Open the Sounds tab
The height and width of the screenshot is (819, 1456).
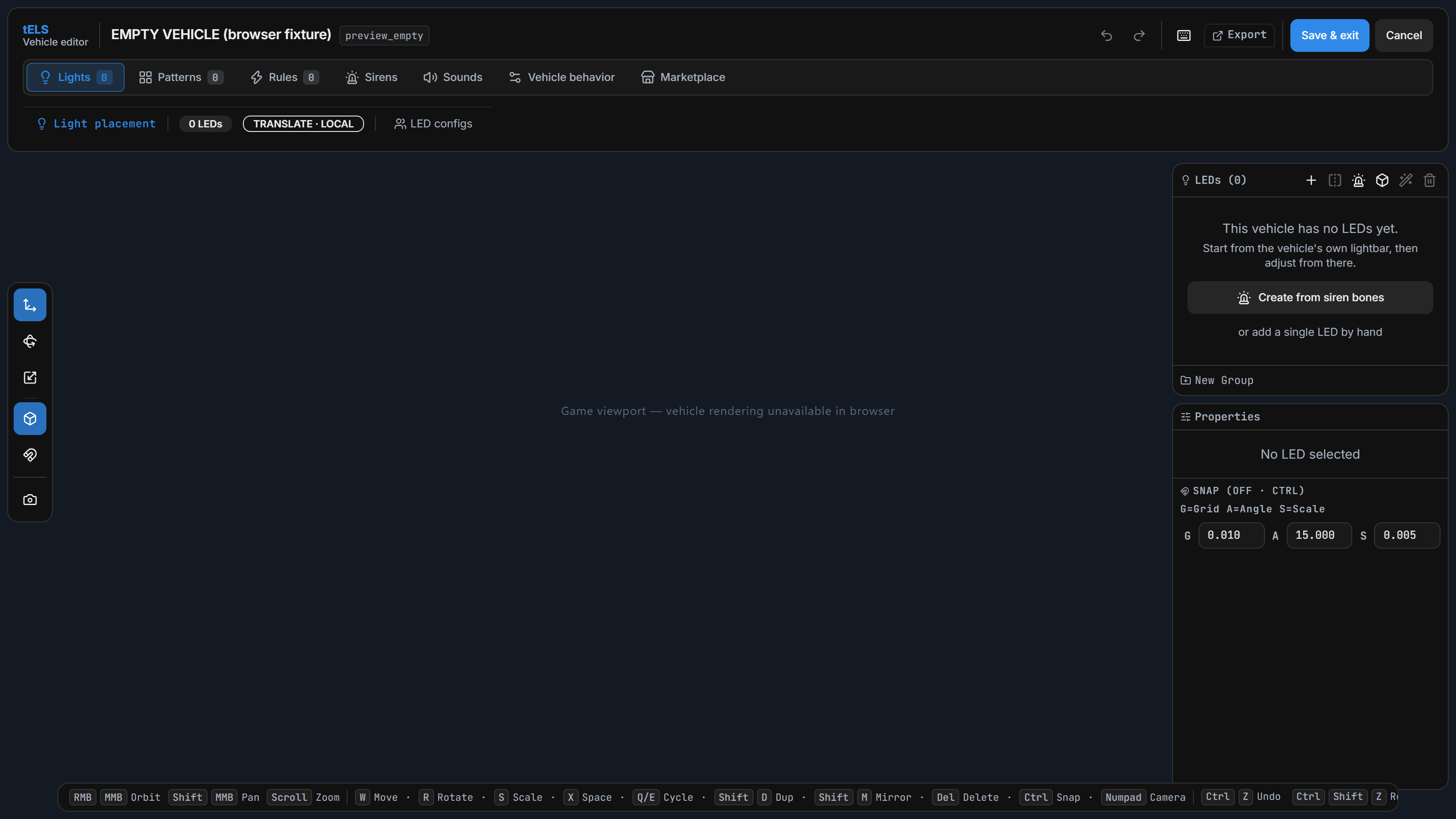click(453, 77)
